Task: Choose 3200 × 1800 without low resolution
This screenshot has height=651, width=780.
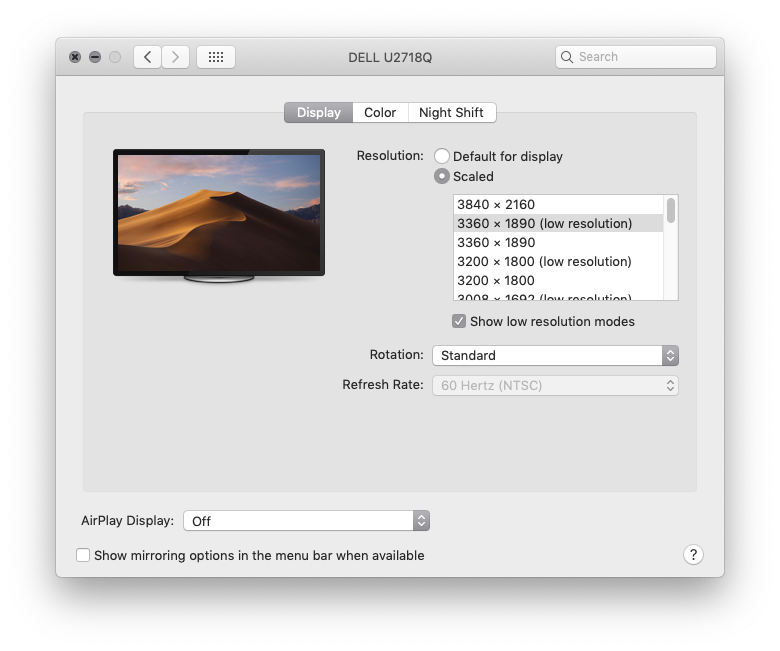Action: pos(558,280)
